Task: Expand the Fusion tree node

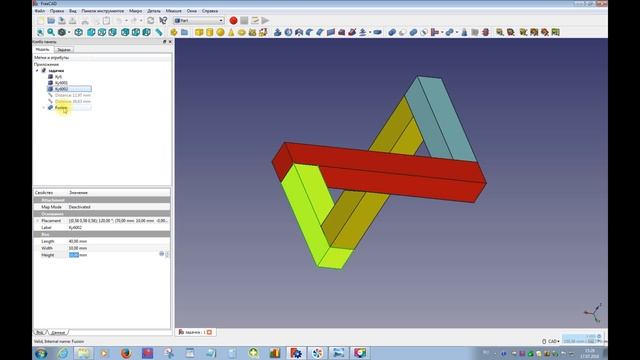Action: pos(44,108)
